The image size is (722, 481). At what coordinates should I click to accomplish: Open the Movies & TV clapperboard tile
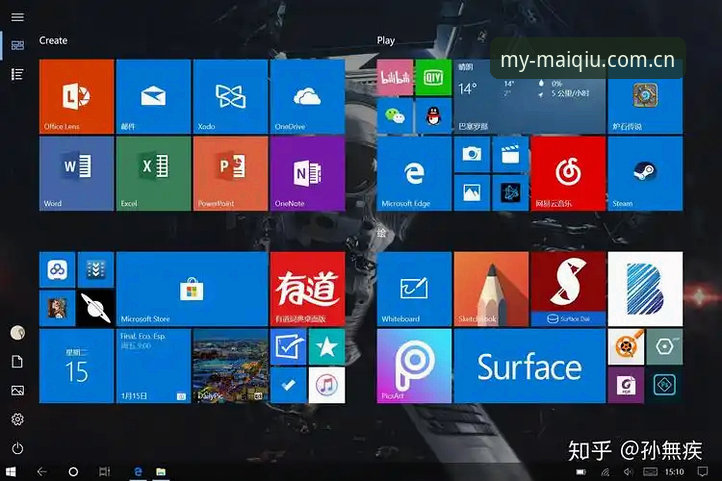point(510,154)
